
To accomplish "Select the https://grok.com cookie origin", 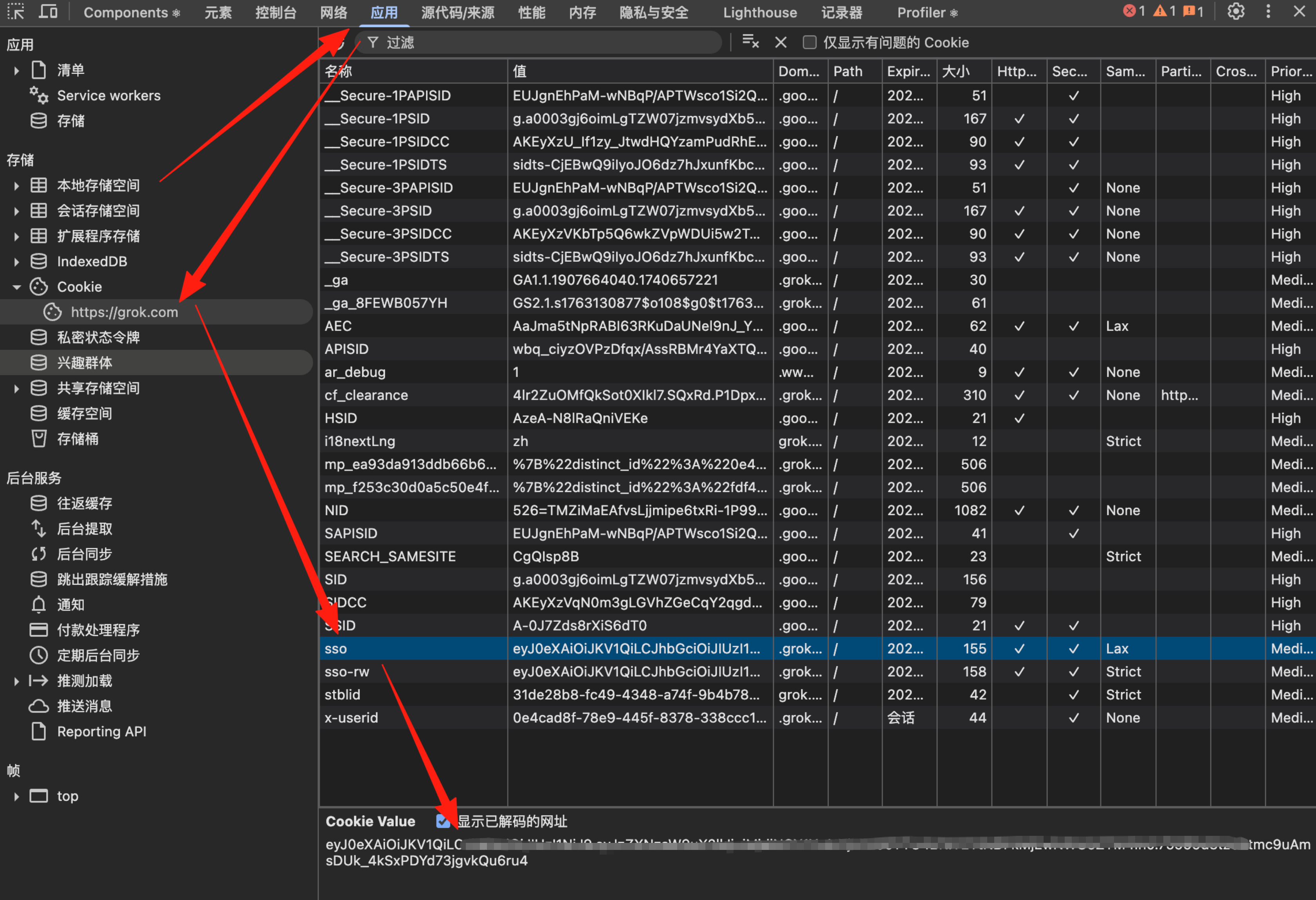I will (124, 312).
